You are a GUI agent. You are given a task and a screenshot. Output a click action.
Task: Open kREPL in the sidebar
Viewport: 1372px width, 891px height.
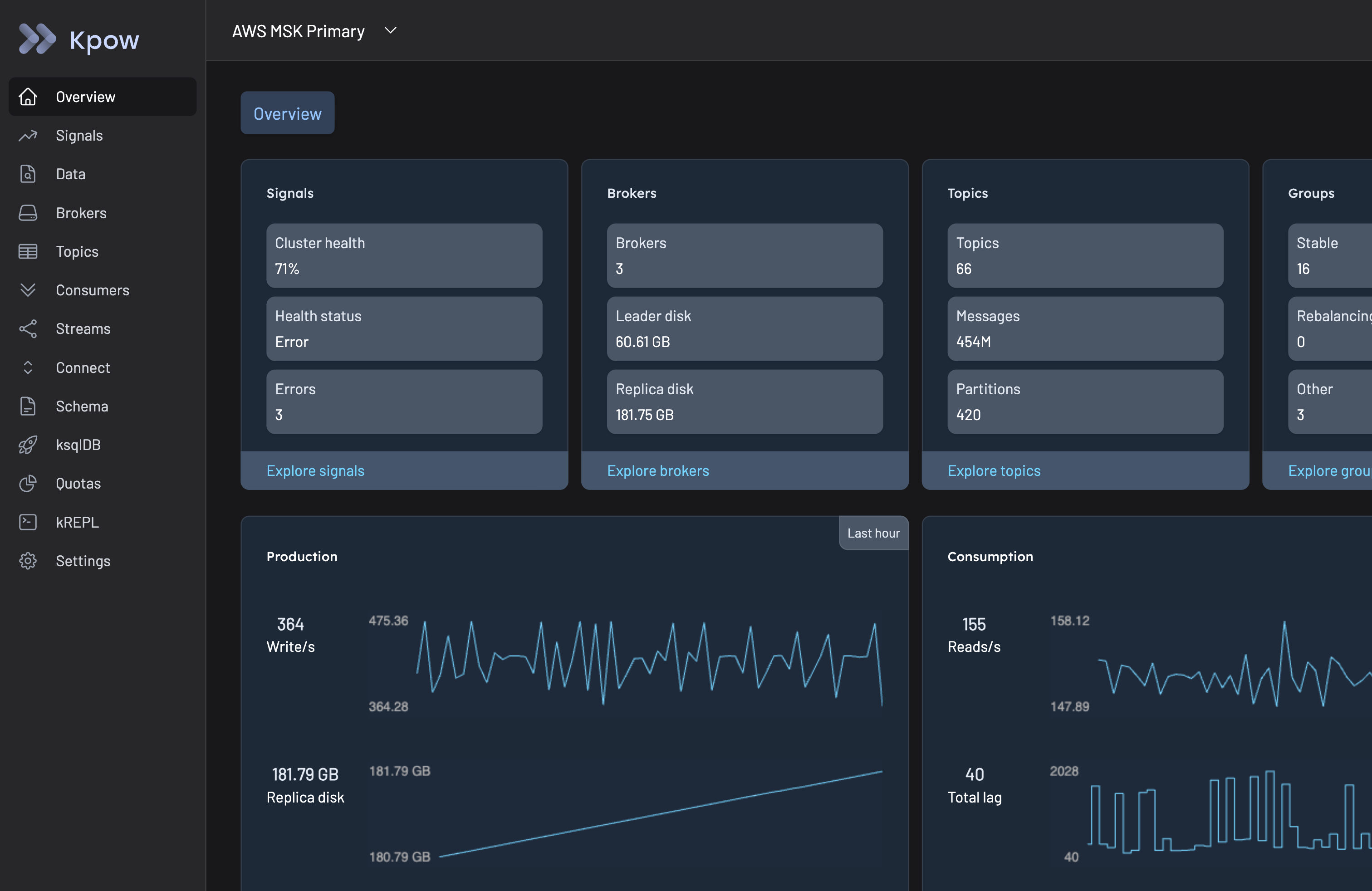(x=103, y=522)
